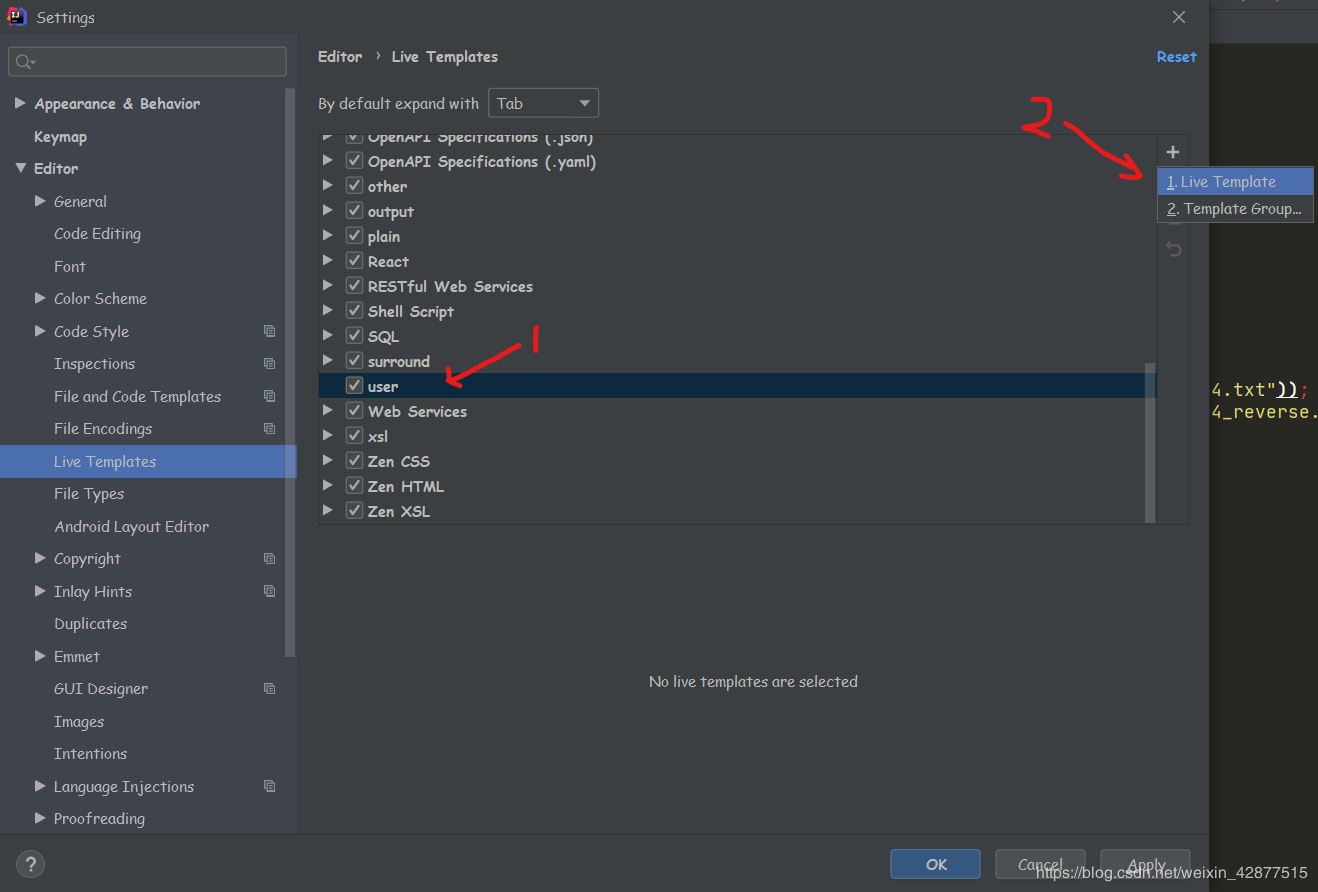Expand the xsl template group
Viewport: 1318px width, 892px height.
(328, 436)
